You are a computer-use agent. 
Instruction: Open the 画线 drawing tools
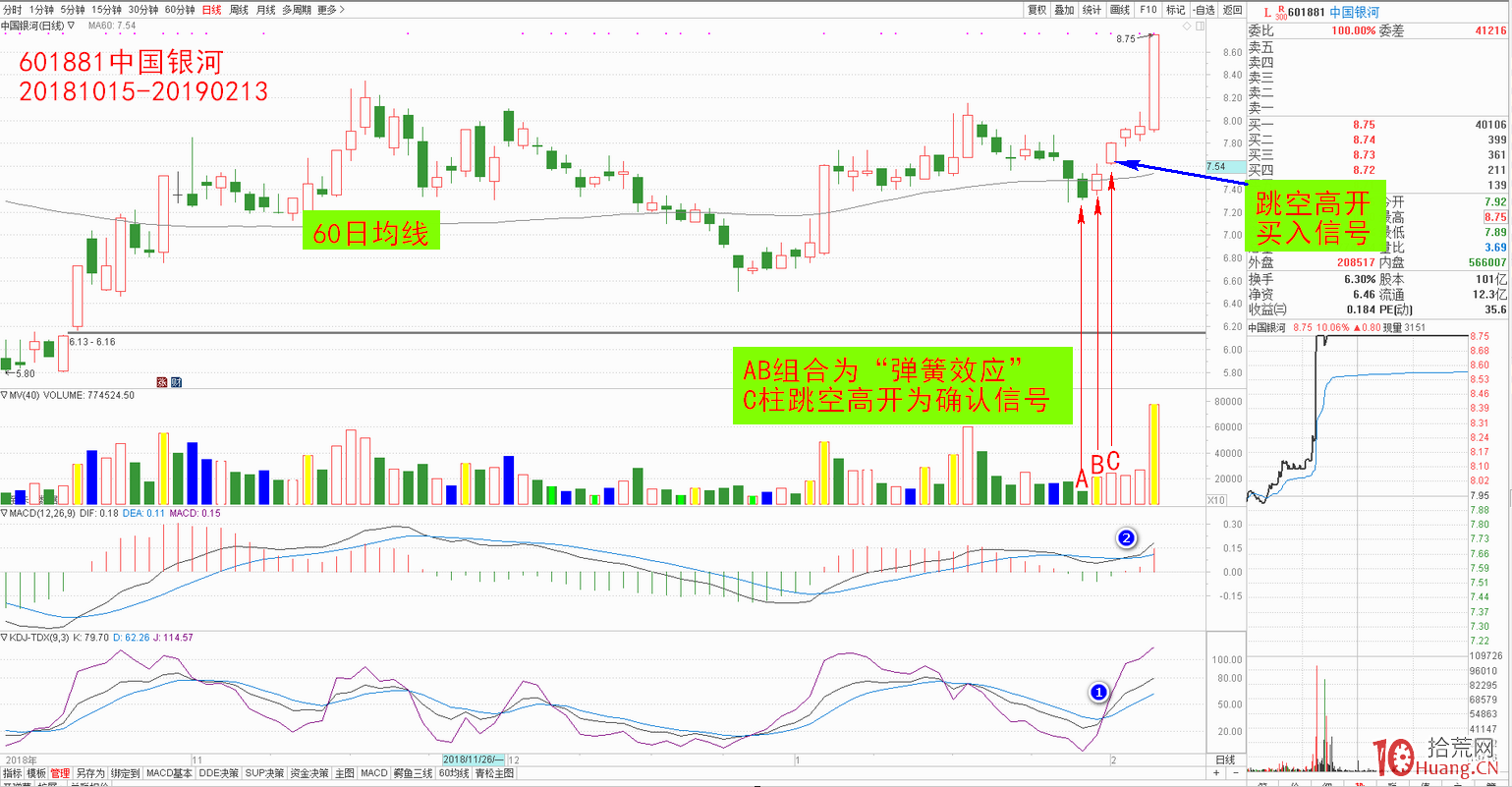1120,10
